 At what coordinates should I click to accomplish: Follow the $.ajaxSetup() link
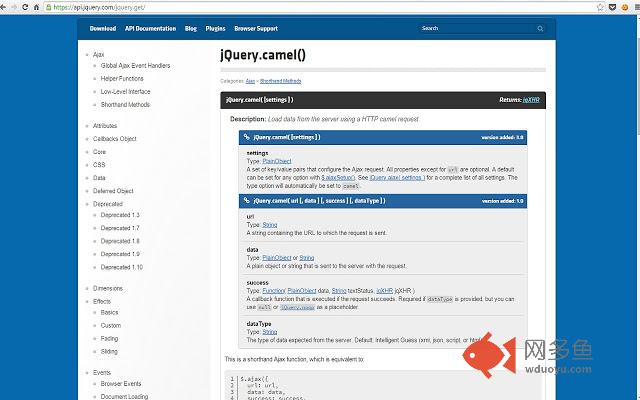pyautogui.click(x=338, y=178)
